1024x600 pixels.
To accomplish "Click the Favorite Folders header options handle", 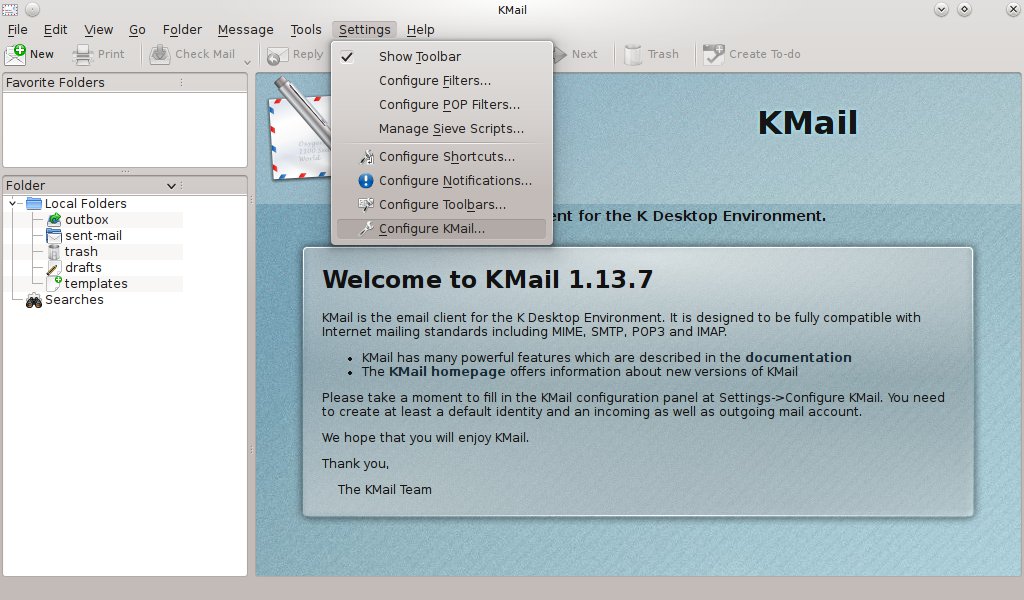I will 182,83.
